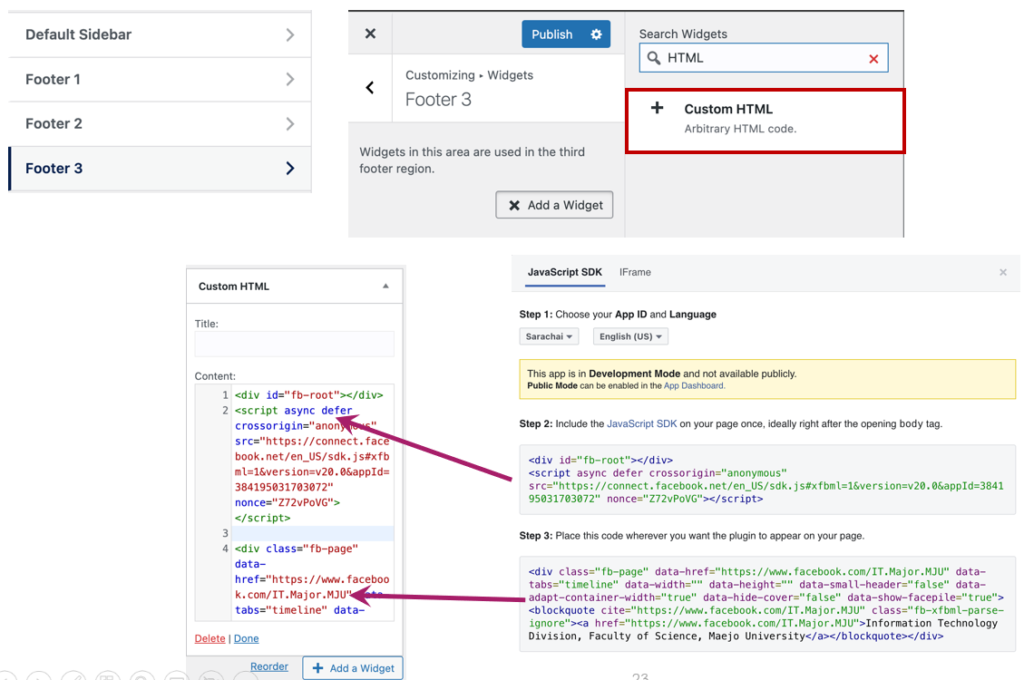1024x680 pixels.
Task: Clear the HTML search with red X
Action: point(873,59)
